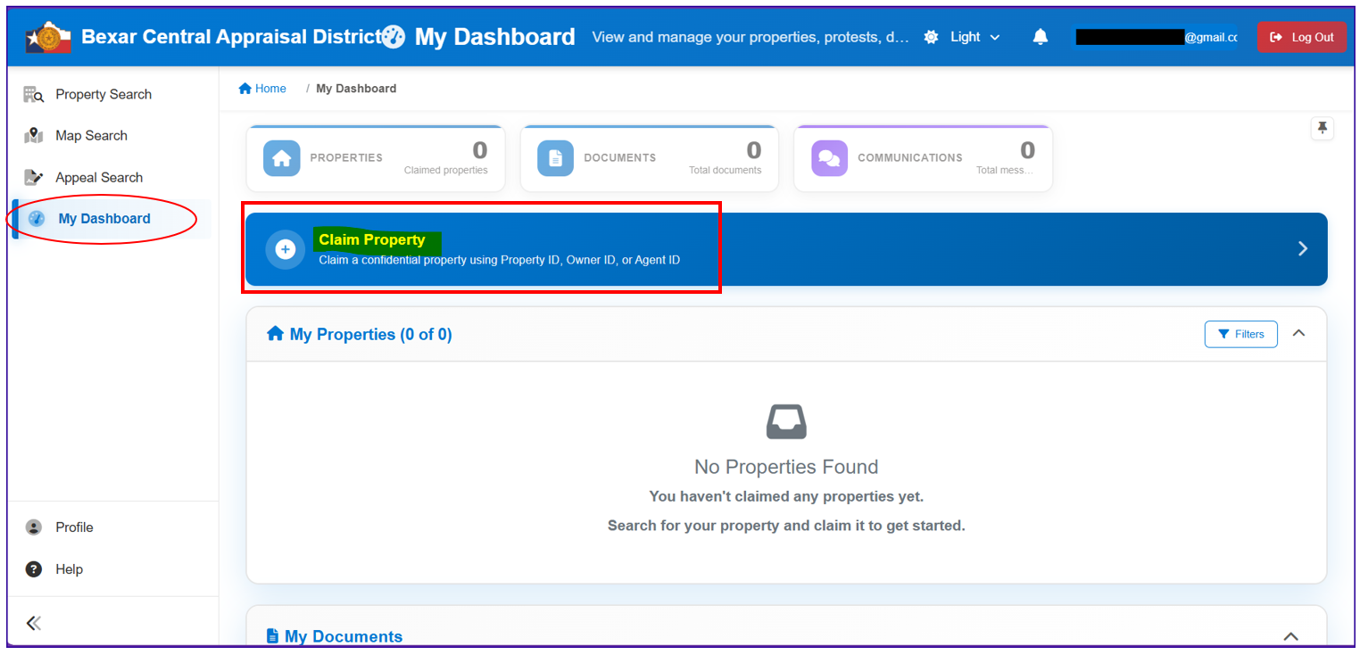The width and height of the screenshot is (1362, 653).
Task: Click the arrow on the Claim Property banner
Action: click(x=1302, y=249)
